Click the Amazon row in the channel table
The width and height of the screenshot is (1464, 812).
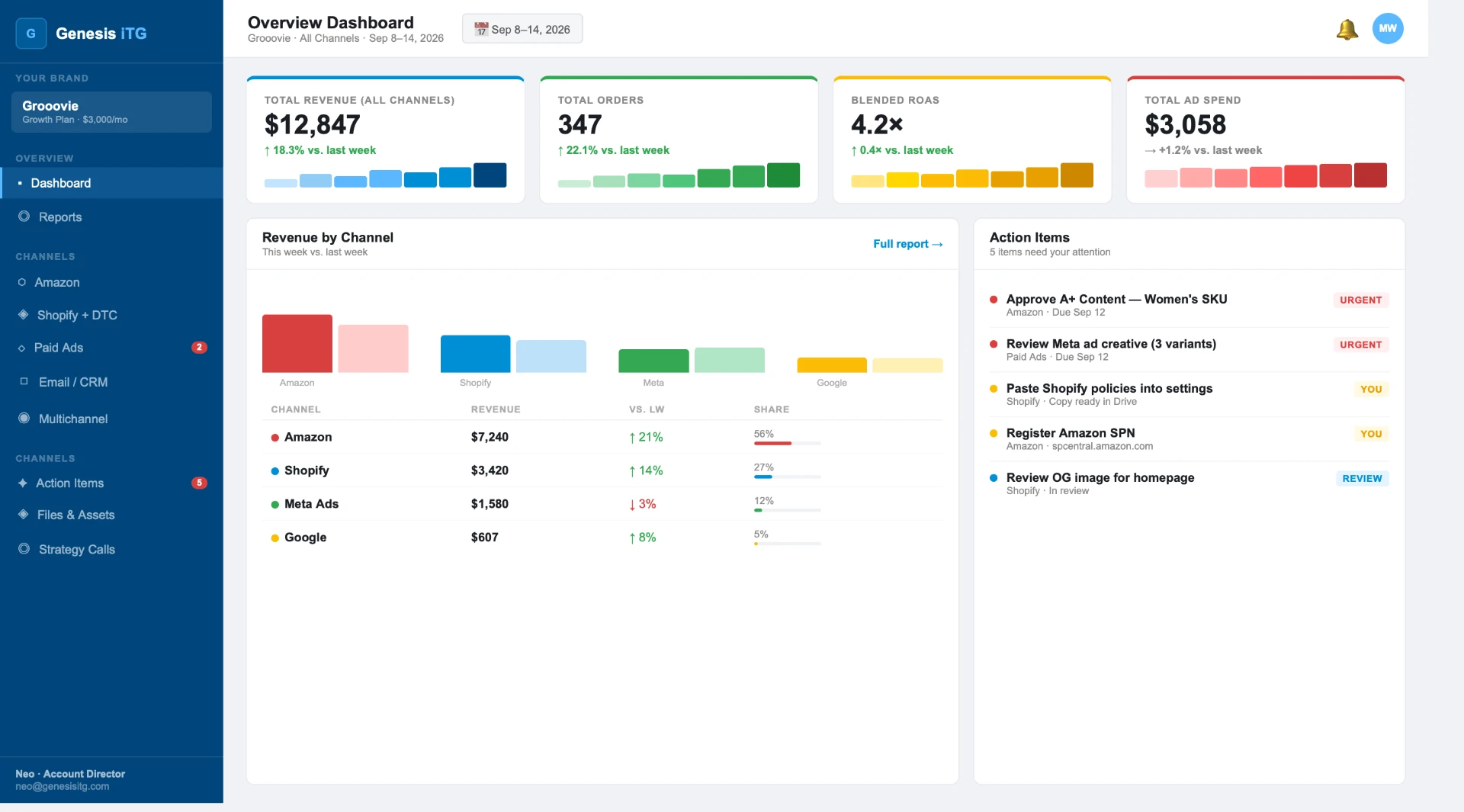(602, 437)
